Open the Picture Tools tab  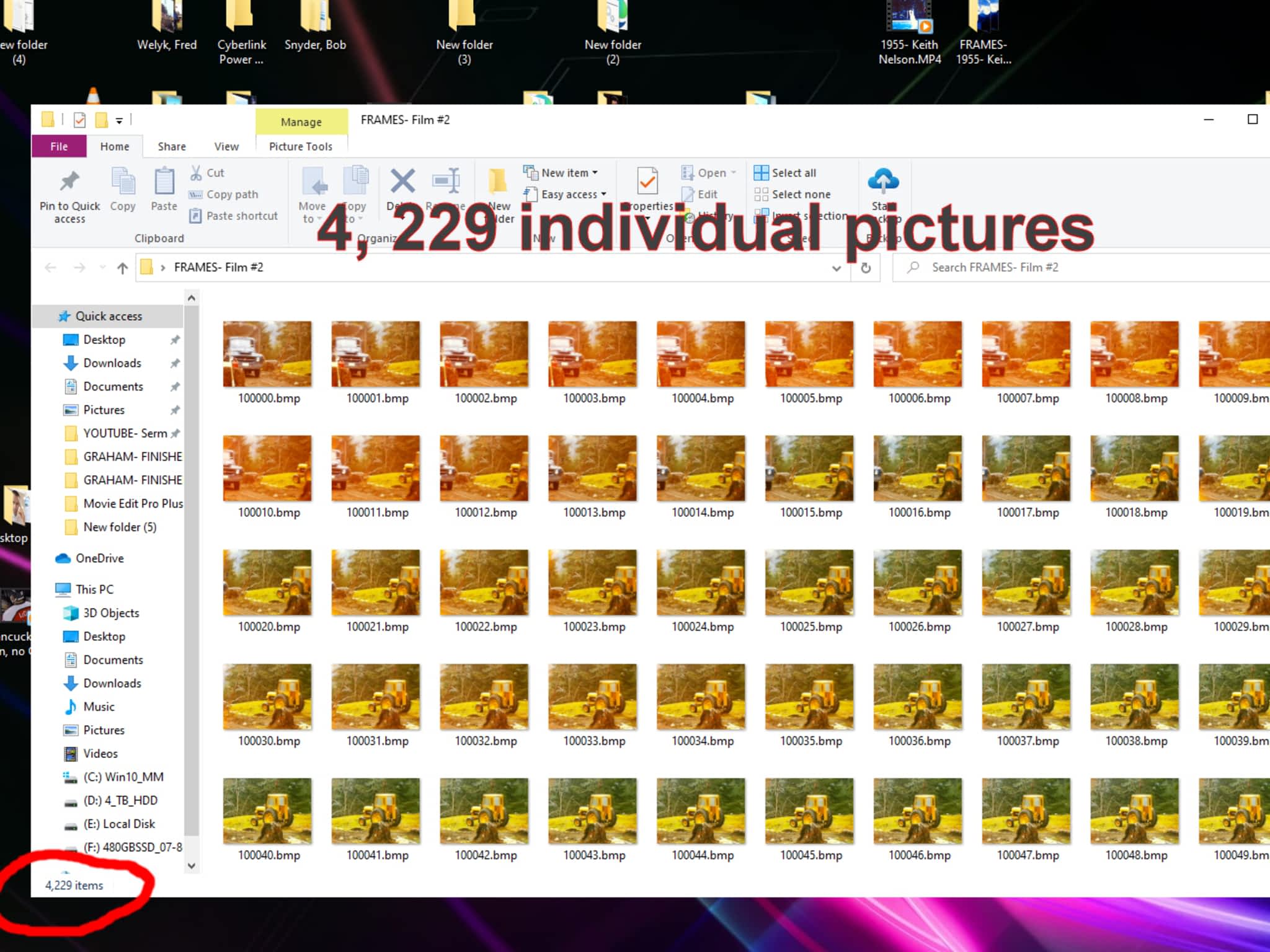[x=301, y=146]
